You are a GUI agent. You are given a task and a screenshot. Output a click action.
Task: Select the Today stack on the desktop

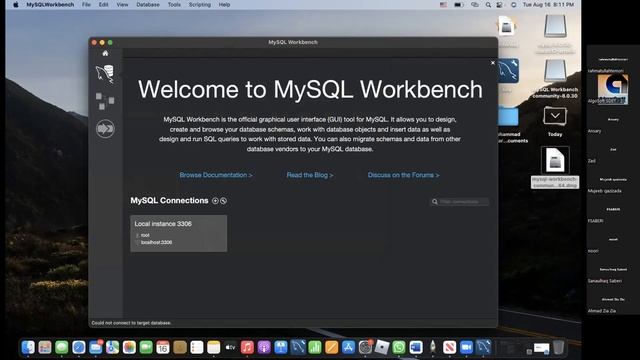tap(555, 121)
